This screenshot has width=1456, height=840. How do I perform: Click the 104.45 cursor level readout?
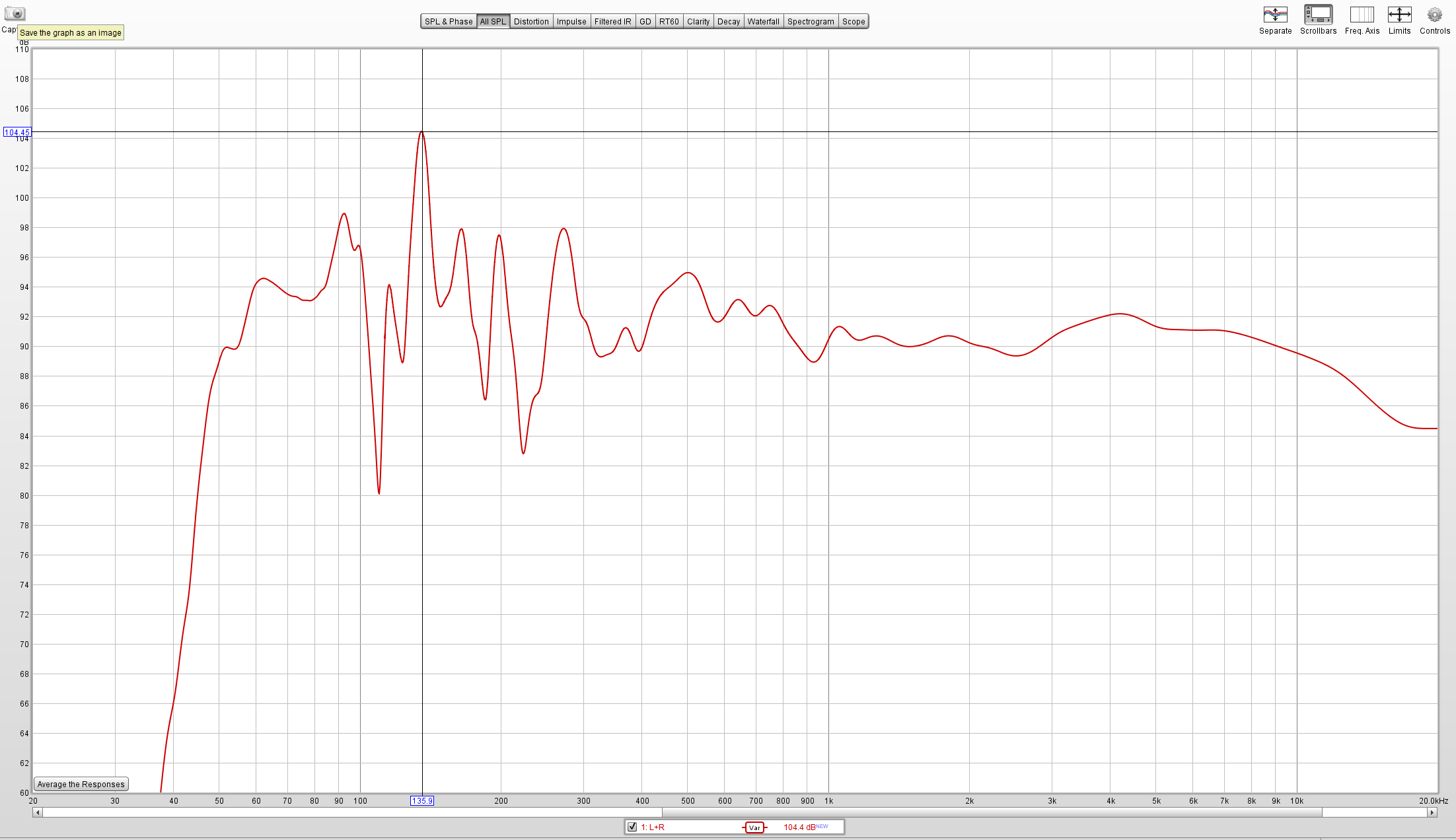[x=17, y=132]
